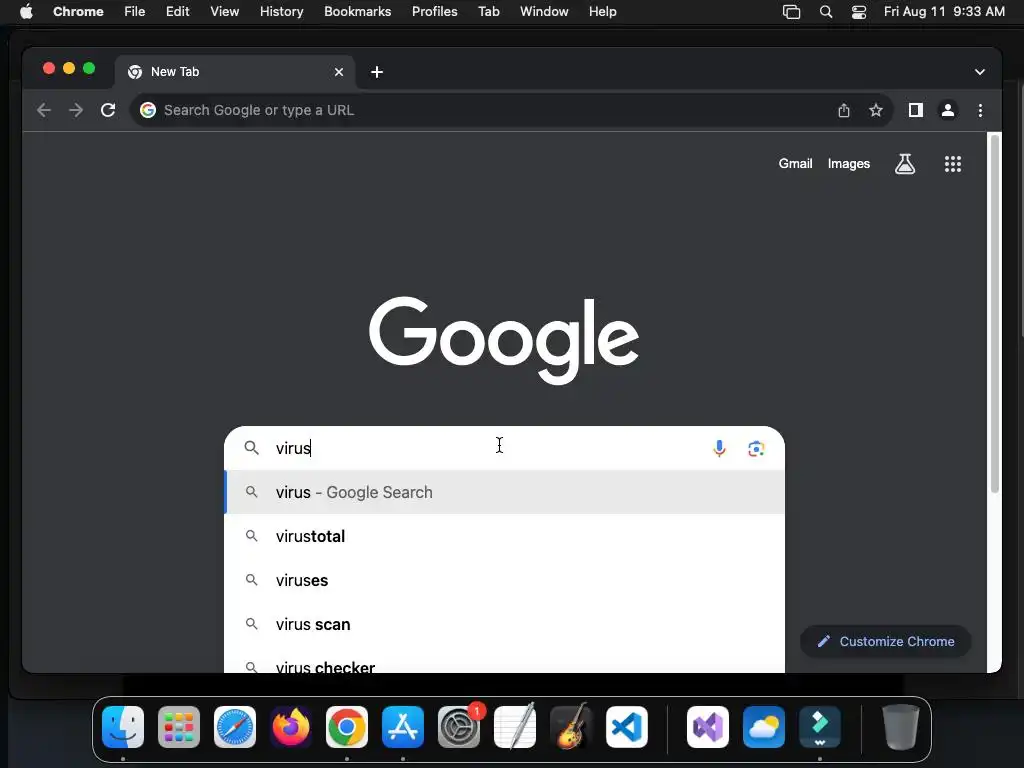The width and height of the screenshot is (1024, 768).
Task: Click the Chrome icon in the Dock
Action: [347, 727]
